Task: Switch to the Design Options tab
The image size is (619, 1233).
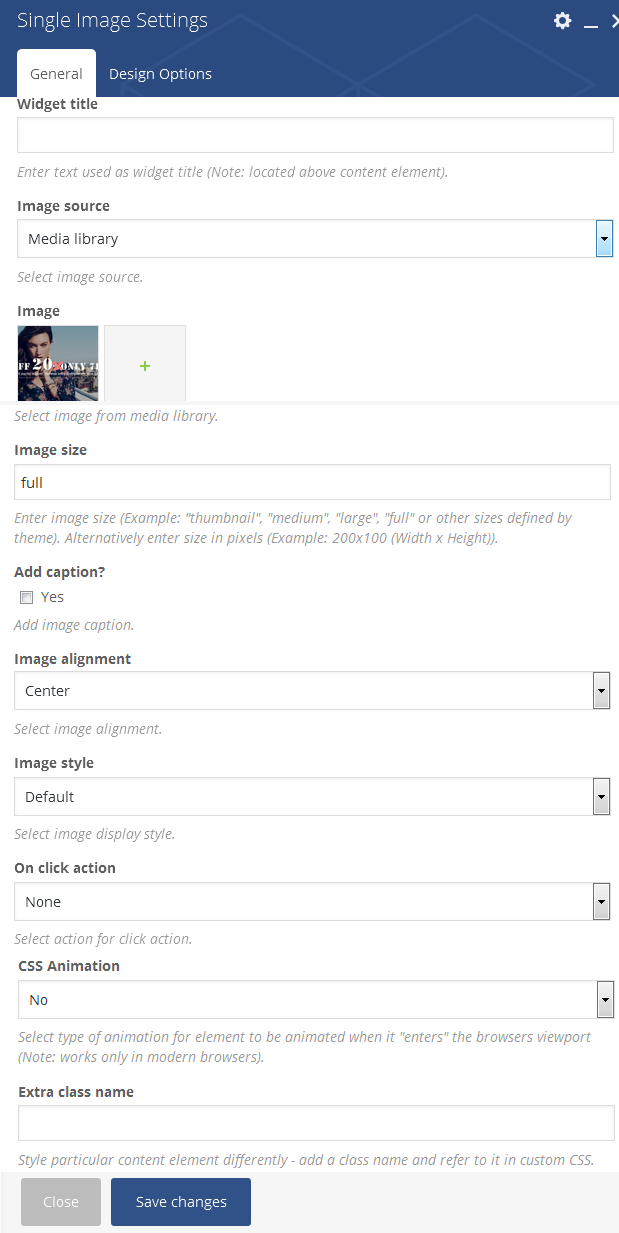Action: pos(160,74)
